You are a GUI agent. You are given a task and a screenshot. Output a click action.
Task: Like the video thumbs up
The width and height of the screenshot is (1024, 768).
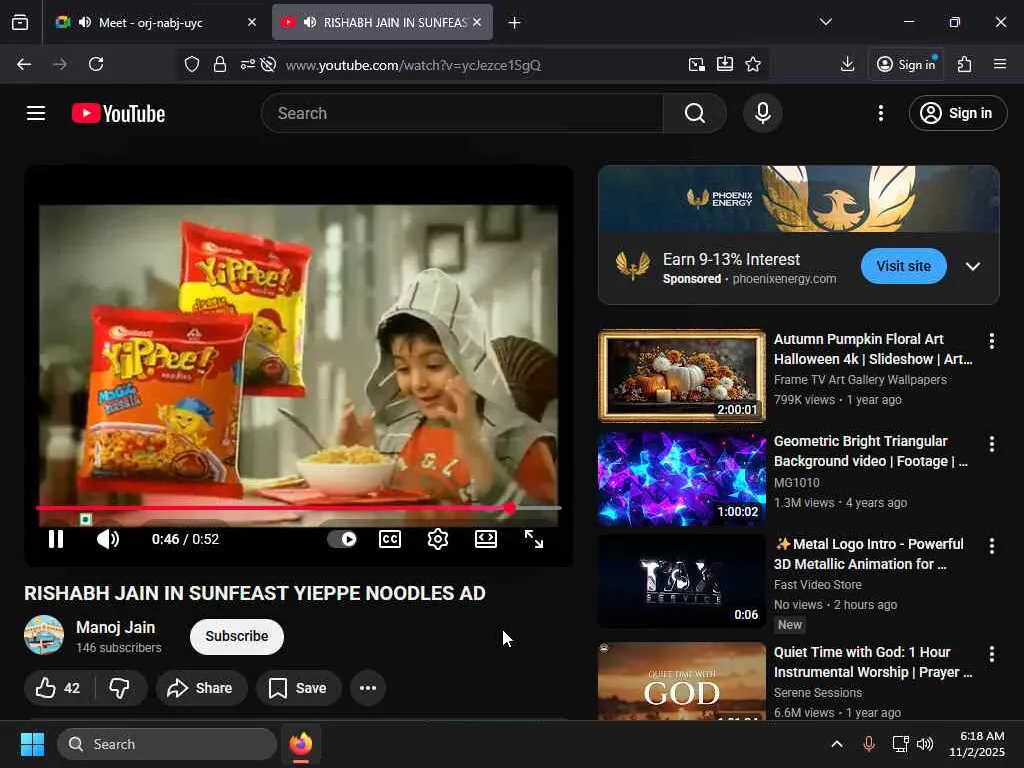tap(59, 688)
